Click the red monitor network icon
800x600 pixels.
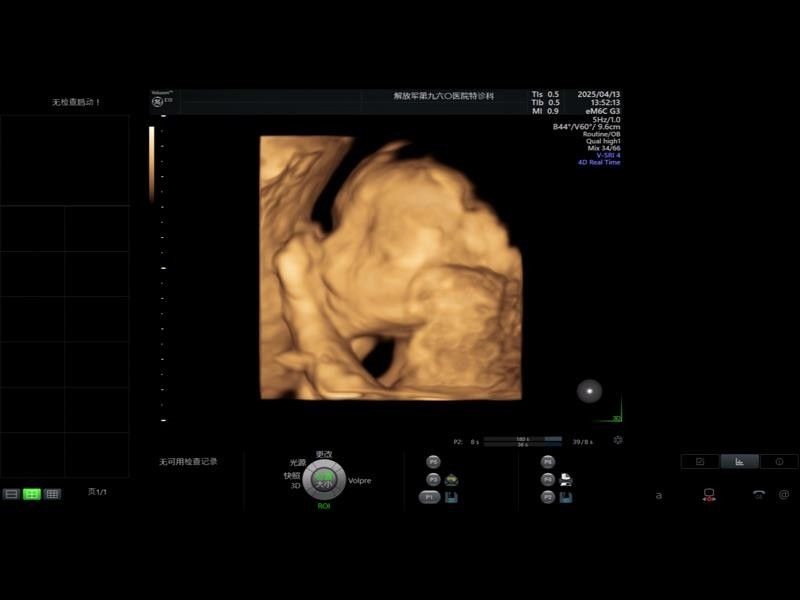tap(709, 494)
